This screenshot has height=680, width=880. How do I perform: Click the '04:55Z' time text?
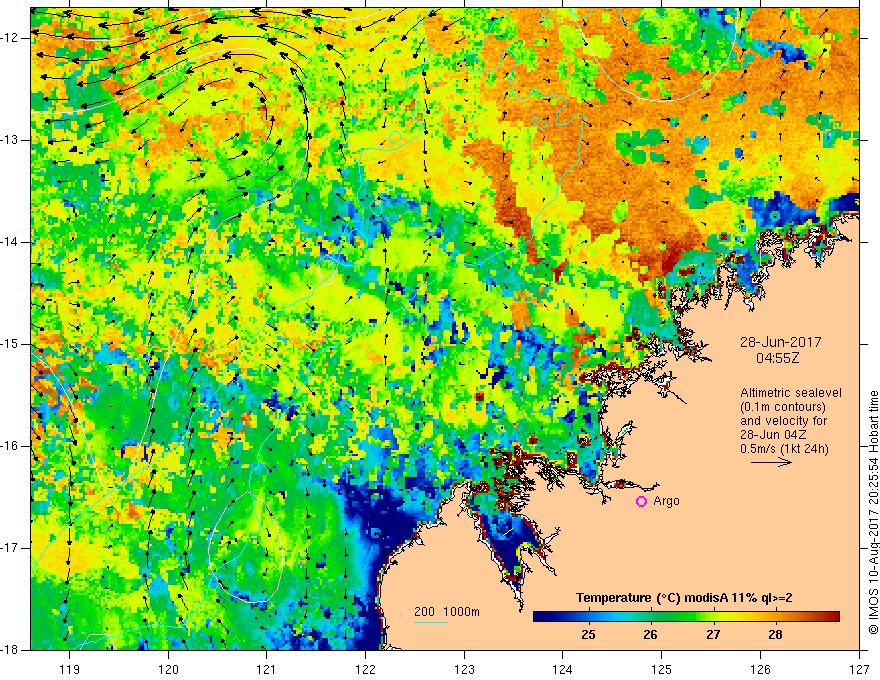coord(777,358)
